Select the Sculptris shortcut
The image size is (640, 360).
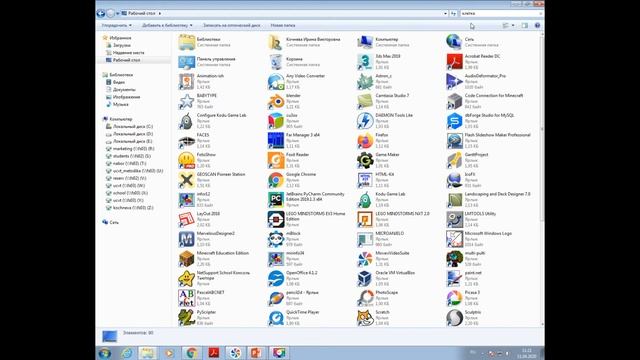[x=464, y=318]
